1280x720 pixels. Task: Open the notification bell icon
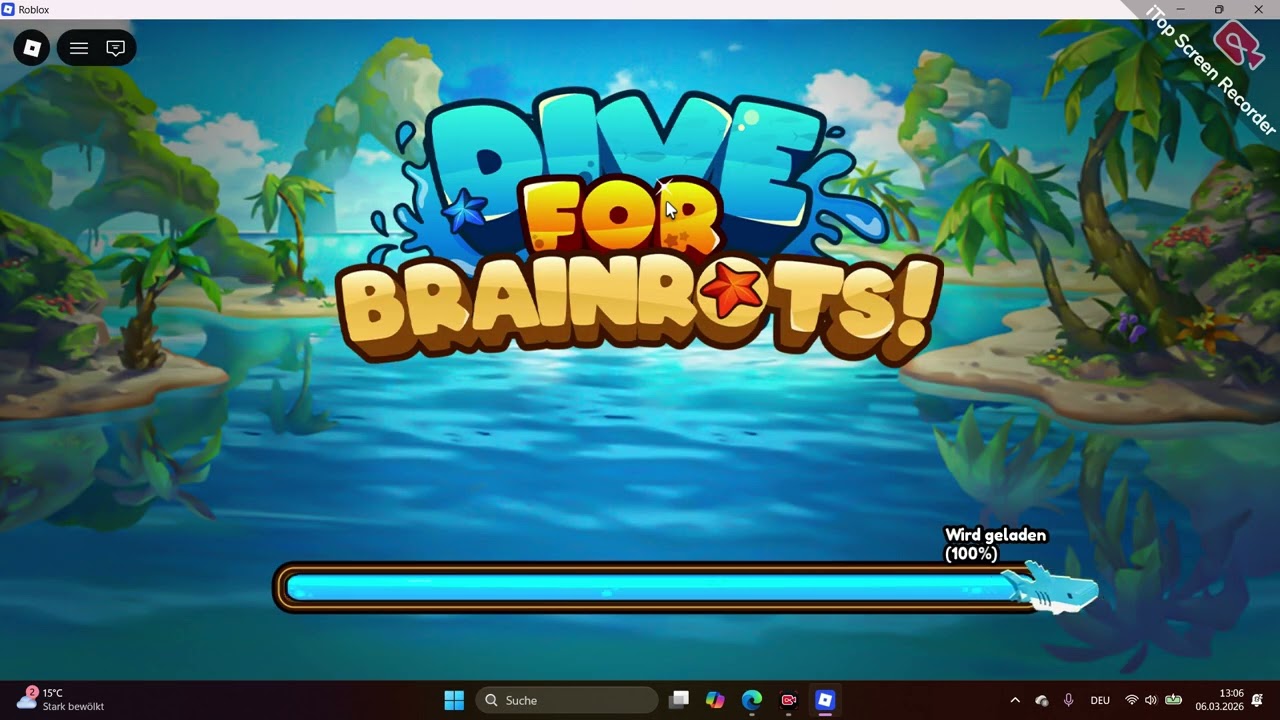pyautogui.click(x=1258, y=700)
